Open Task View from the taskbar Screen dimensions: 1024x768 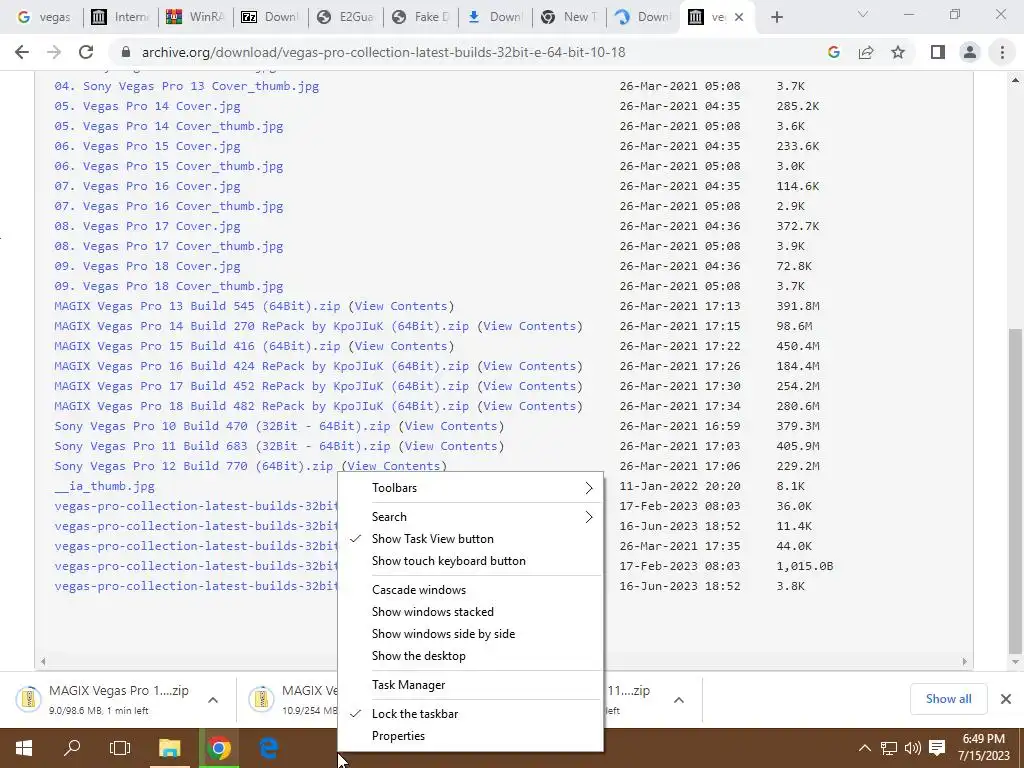[x=120, y=748]
